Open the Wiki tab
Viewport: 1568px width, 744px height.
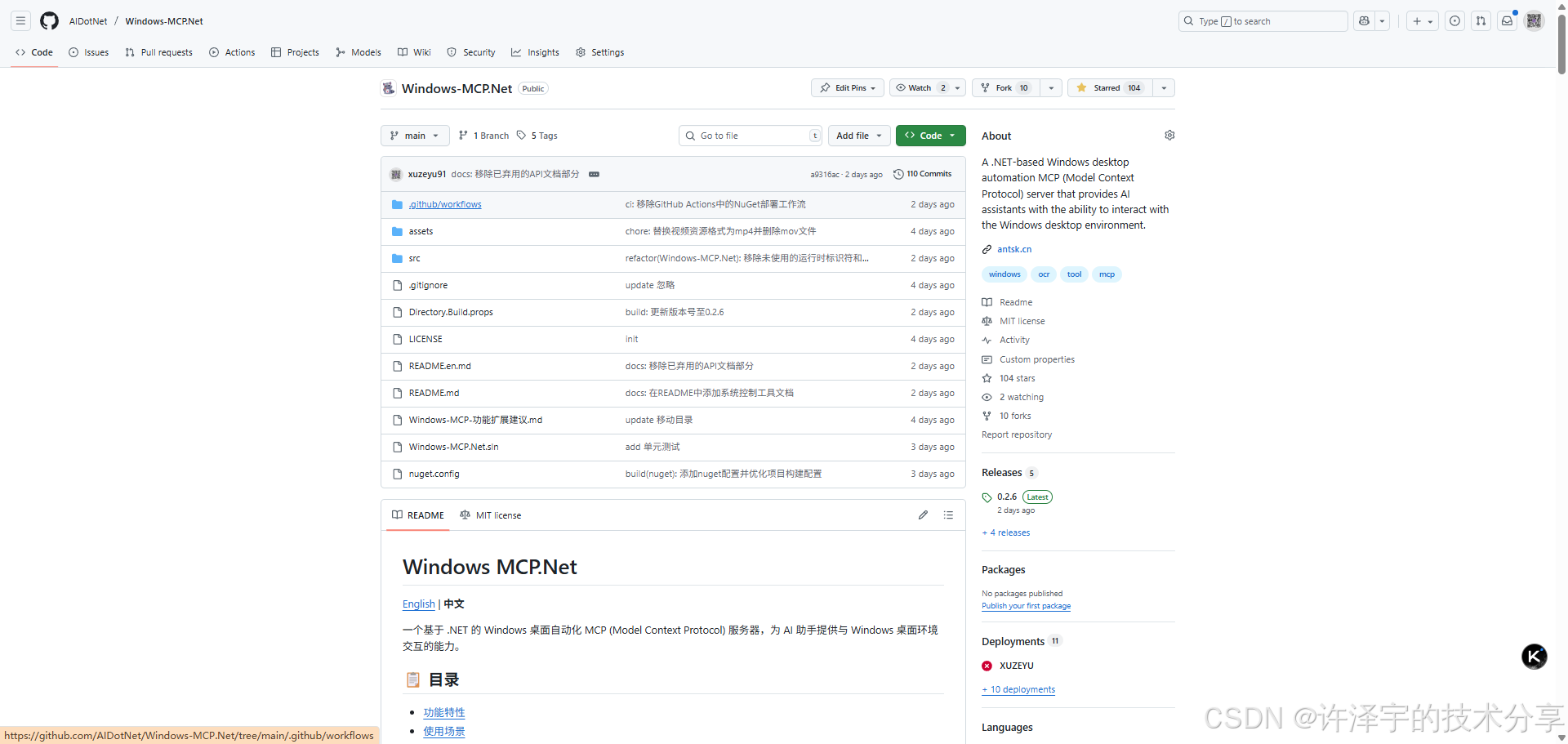[414, 52]
